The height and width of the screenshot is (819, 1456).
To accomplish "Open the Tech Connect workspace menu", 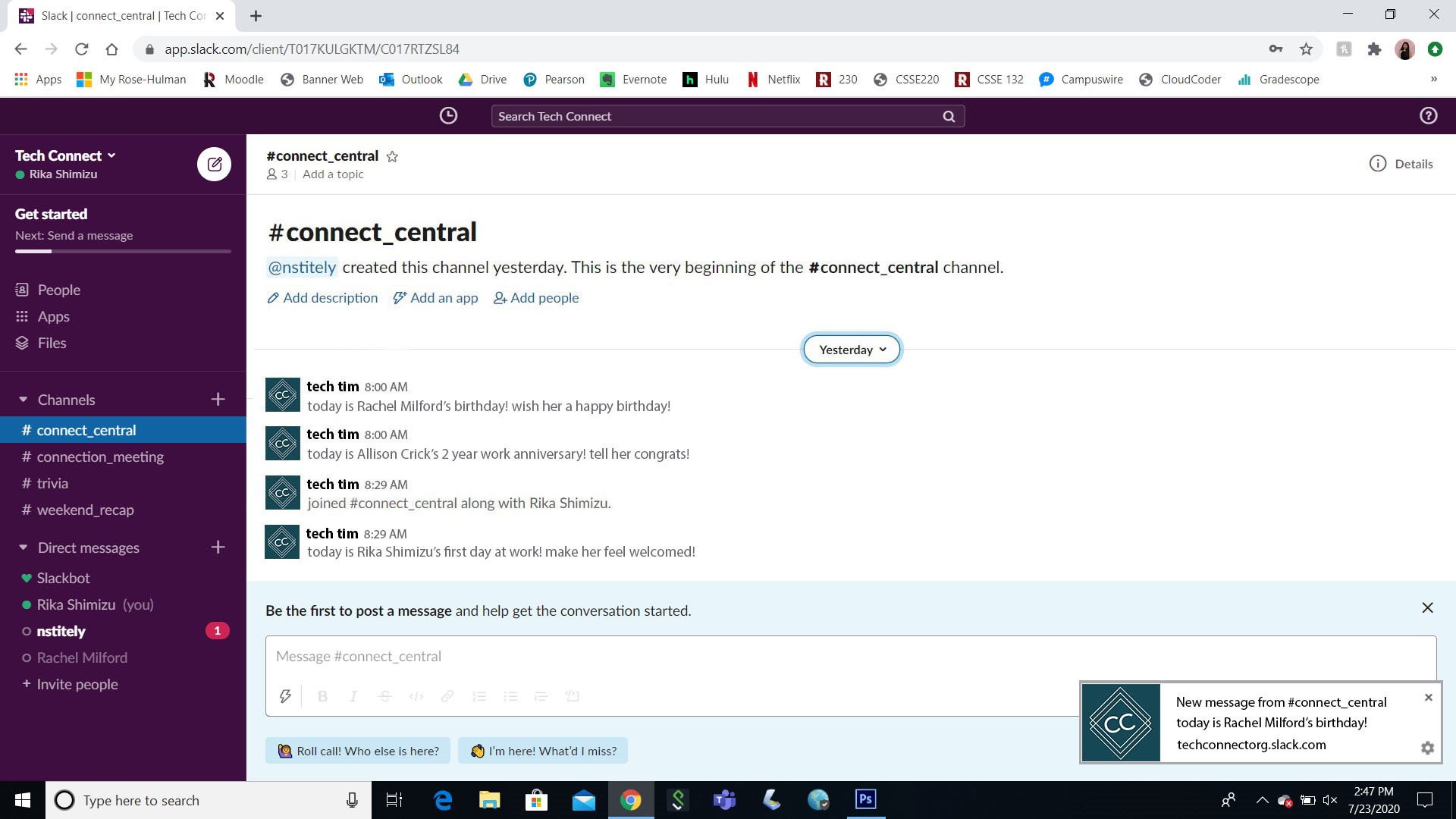I will [65, 155].
